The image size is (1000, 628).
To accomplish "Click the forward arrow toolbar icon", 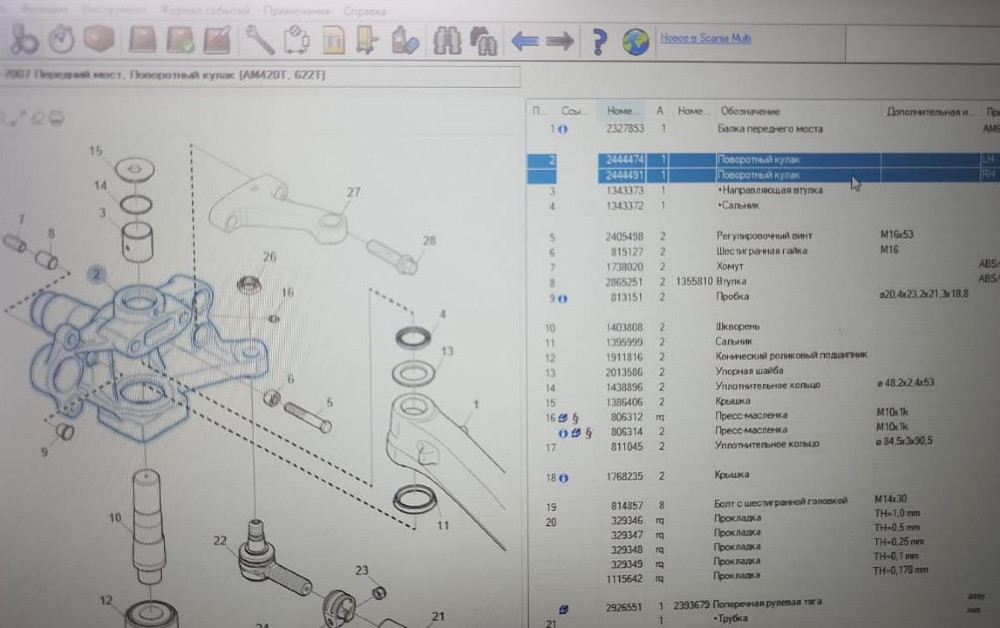I will (559, 41).
